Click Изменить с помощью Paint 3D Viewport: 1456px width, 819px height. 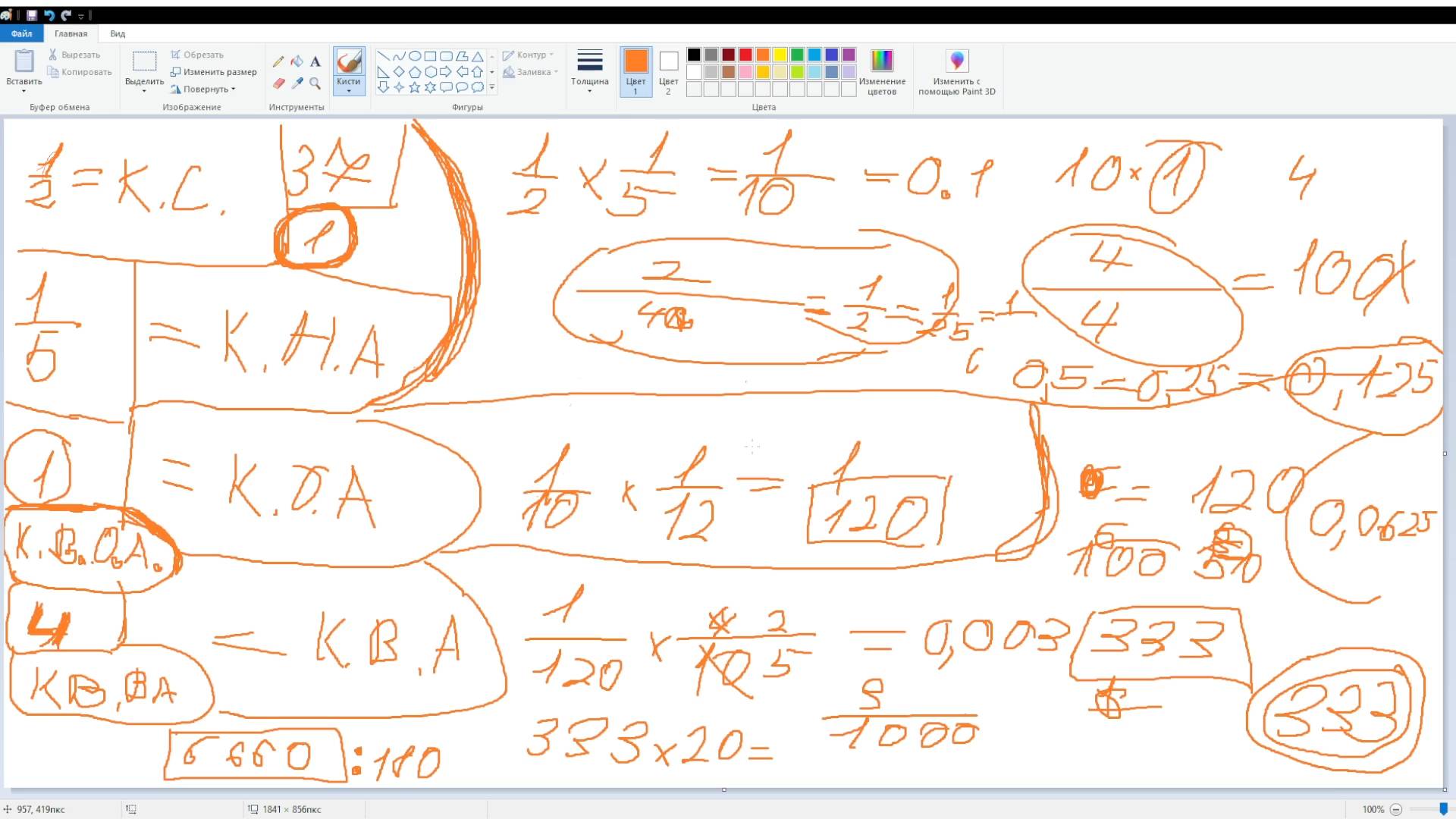(x=956, y=71)
